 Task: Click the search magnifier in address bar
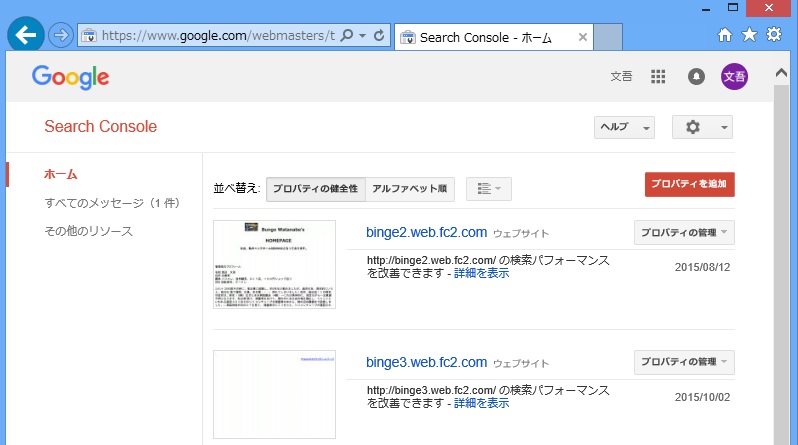point(347,35)
